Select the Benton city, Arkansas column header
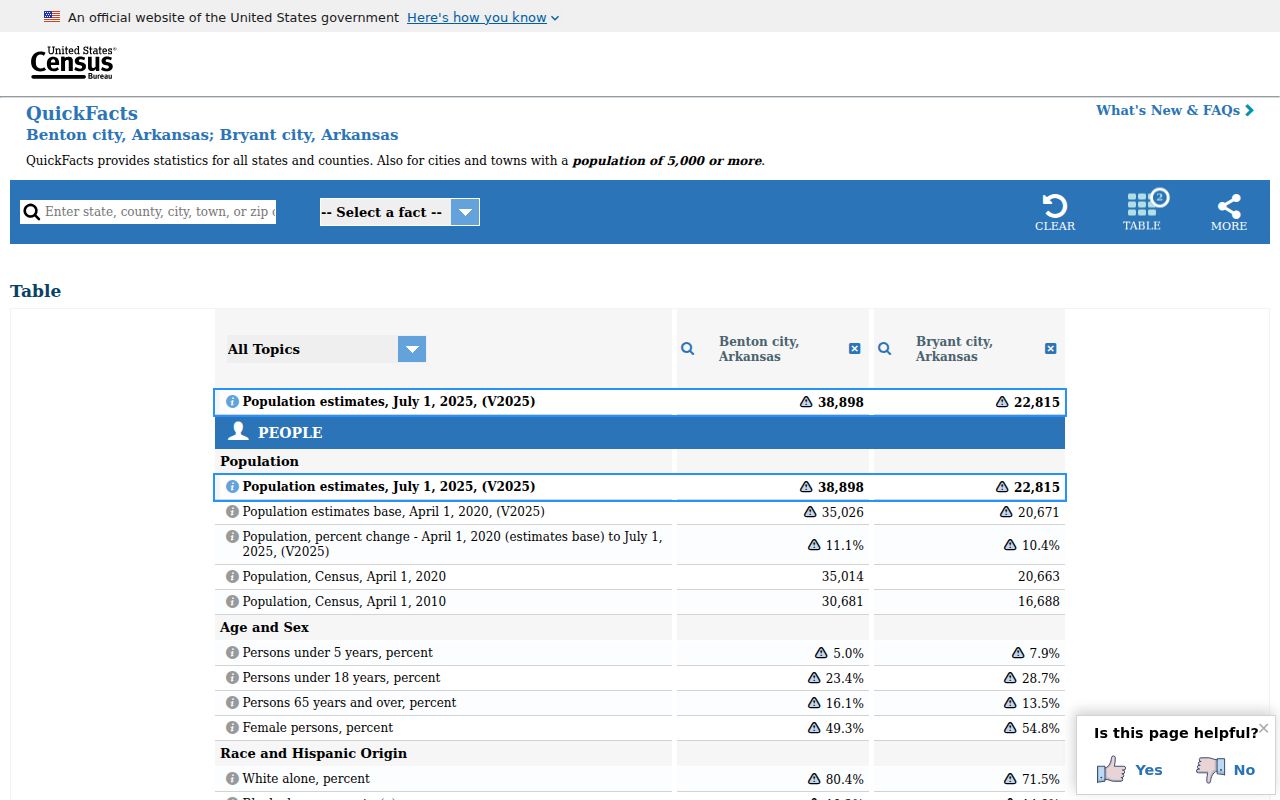 point(759,349)
